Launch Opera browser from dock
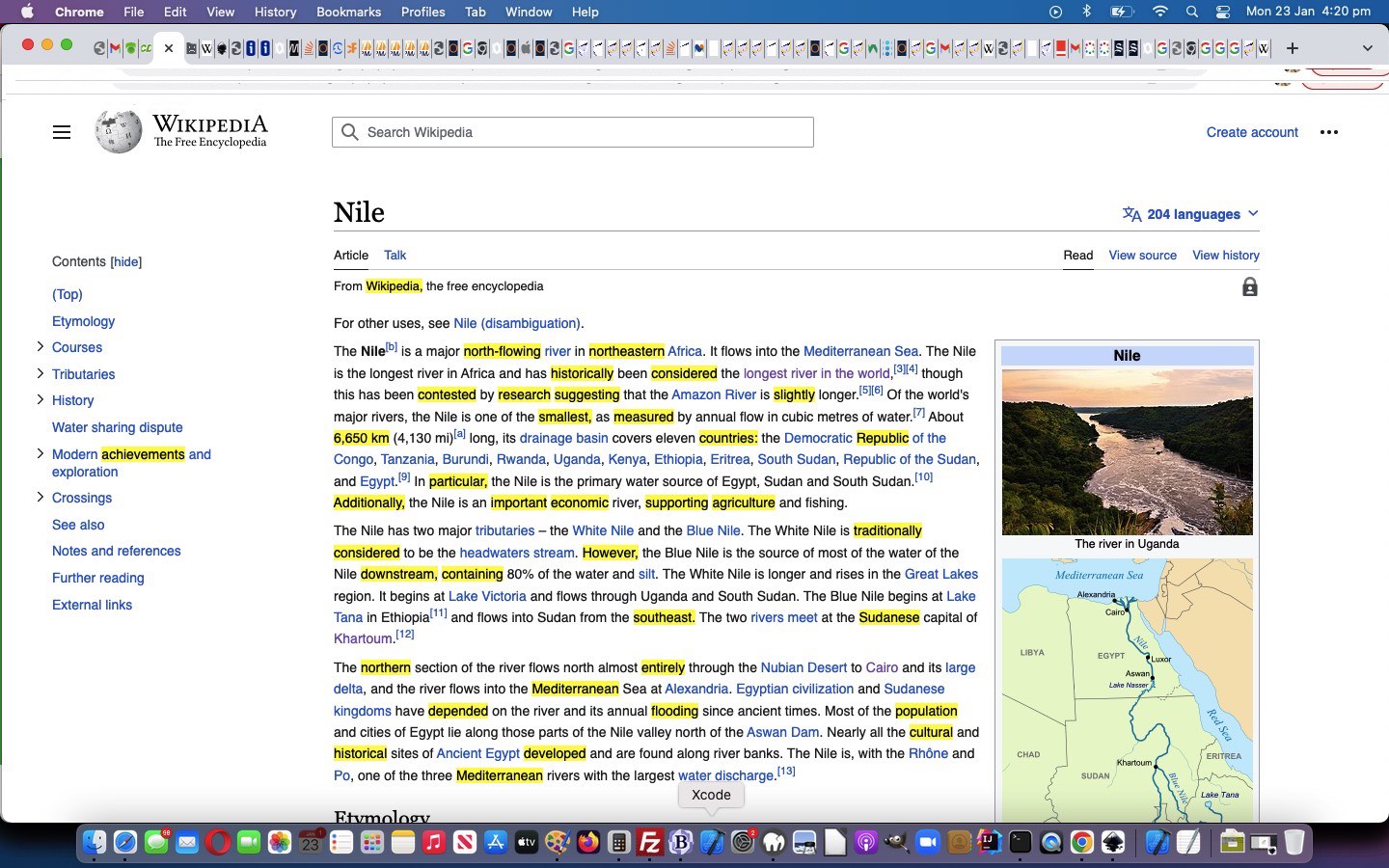 pos(218,842)
